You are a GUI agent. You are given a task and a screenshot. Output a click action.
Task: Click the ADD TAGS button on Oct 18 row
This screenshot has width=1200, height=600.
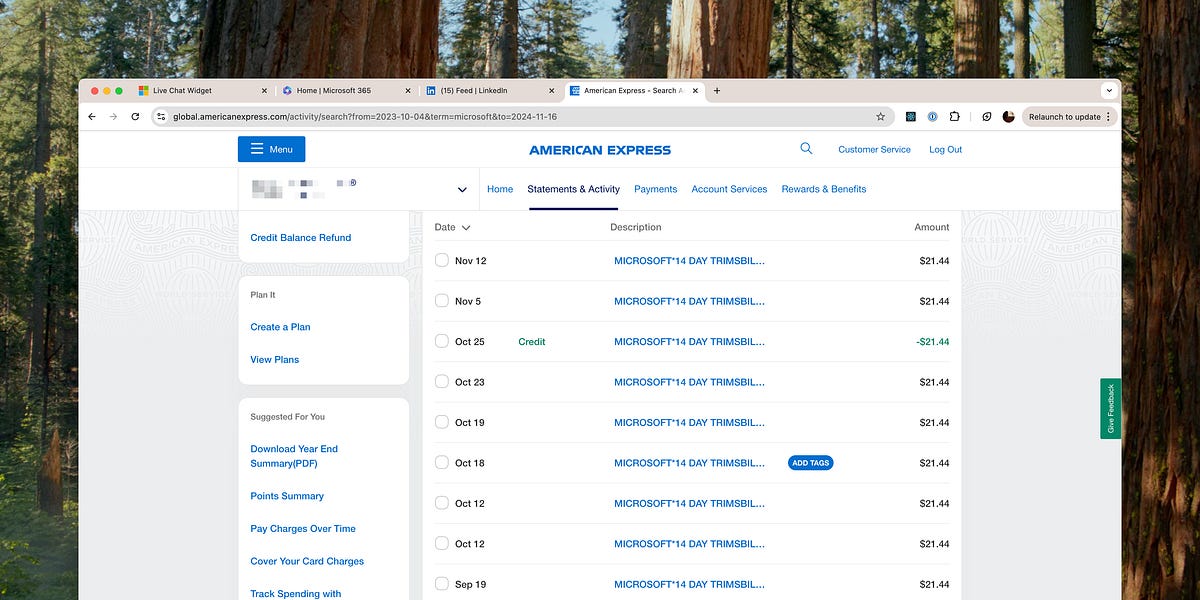(810, 463)
